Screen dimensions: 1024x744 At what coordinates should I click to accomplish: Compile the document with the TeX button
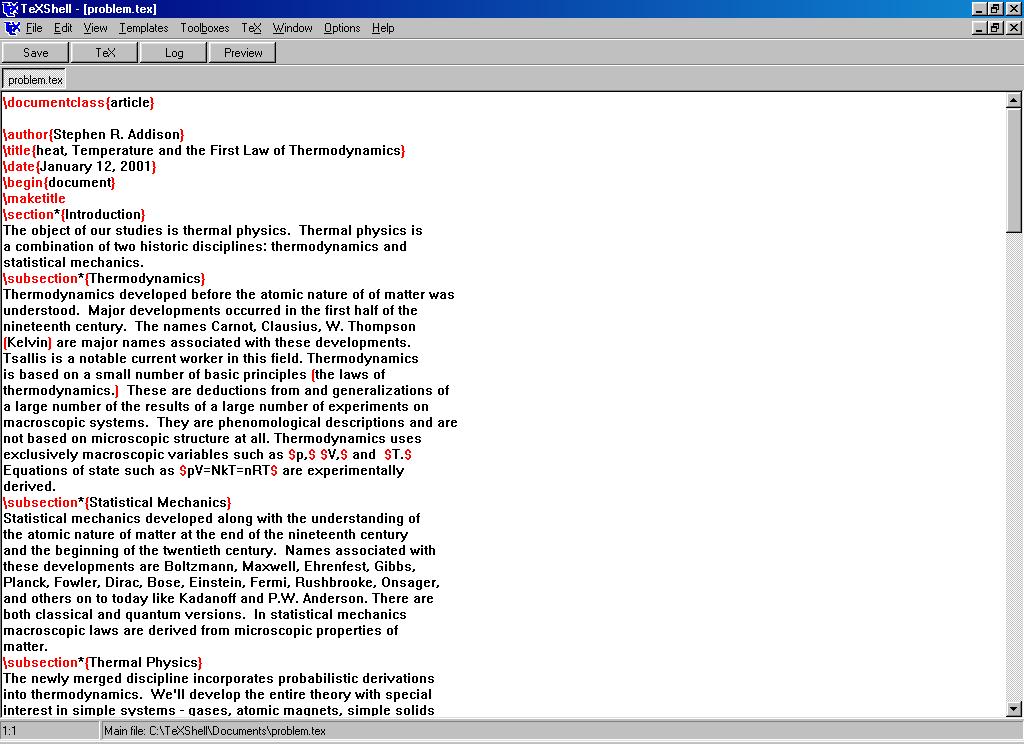pos(104,52)
